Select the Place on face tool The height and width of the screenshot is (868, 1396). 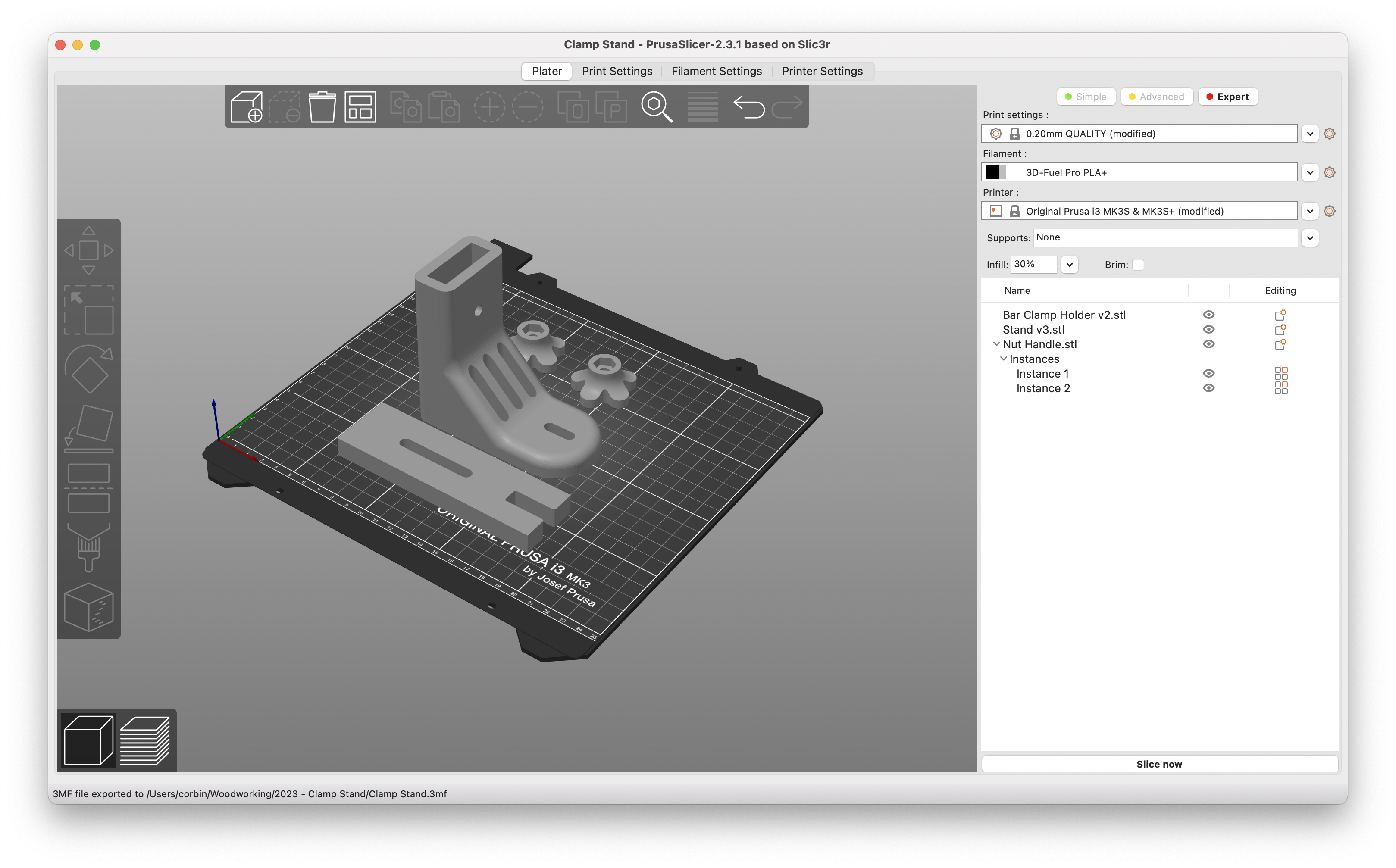(88, 429)
